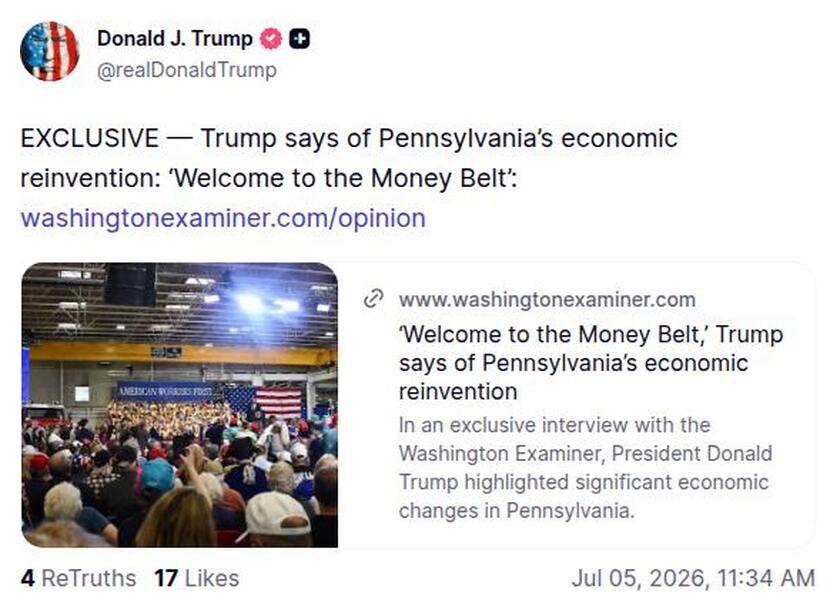Follow the washingtonexaminer.com/opinion link
This screenshot has height=612, width=840.
[x=223, y=218]
